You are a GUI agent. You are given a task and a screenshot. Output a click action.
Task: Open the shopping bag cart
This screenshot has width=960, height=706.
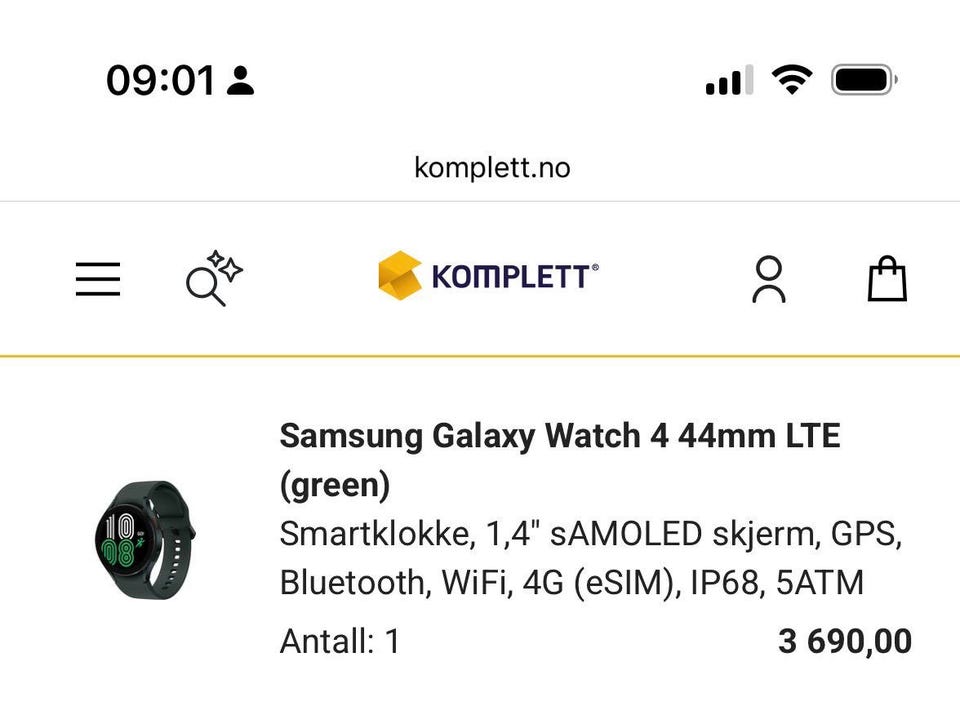point(887,279)
